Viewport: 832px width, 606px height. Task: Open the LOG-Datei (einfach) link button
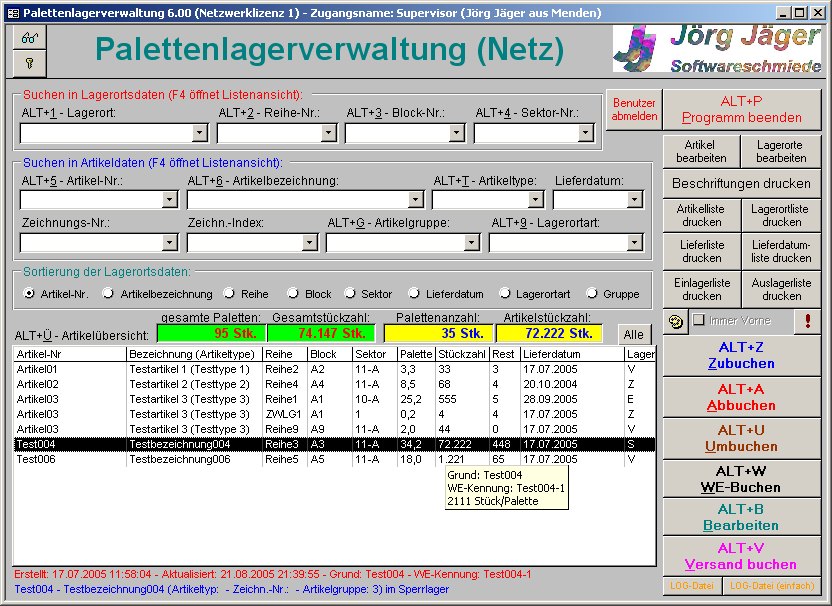pyautogui.click(x=772, y=586)
